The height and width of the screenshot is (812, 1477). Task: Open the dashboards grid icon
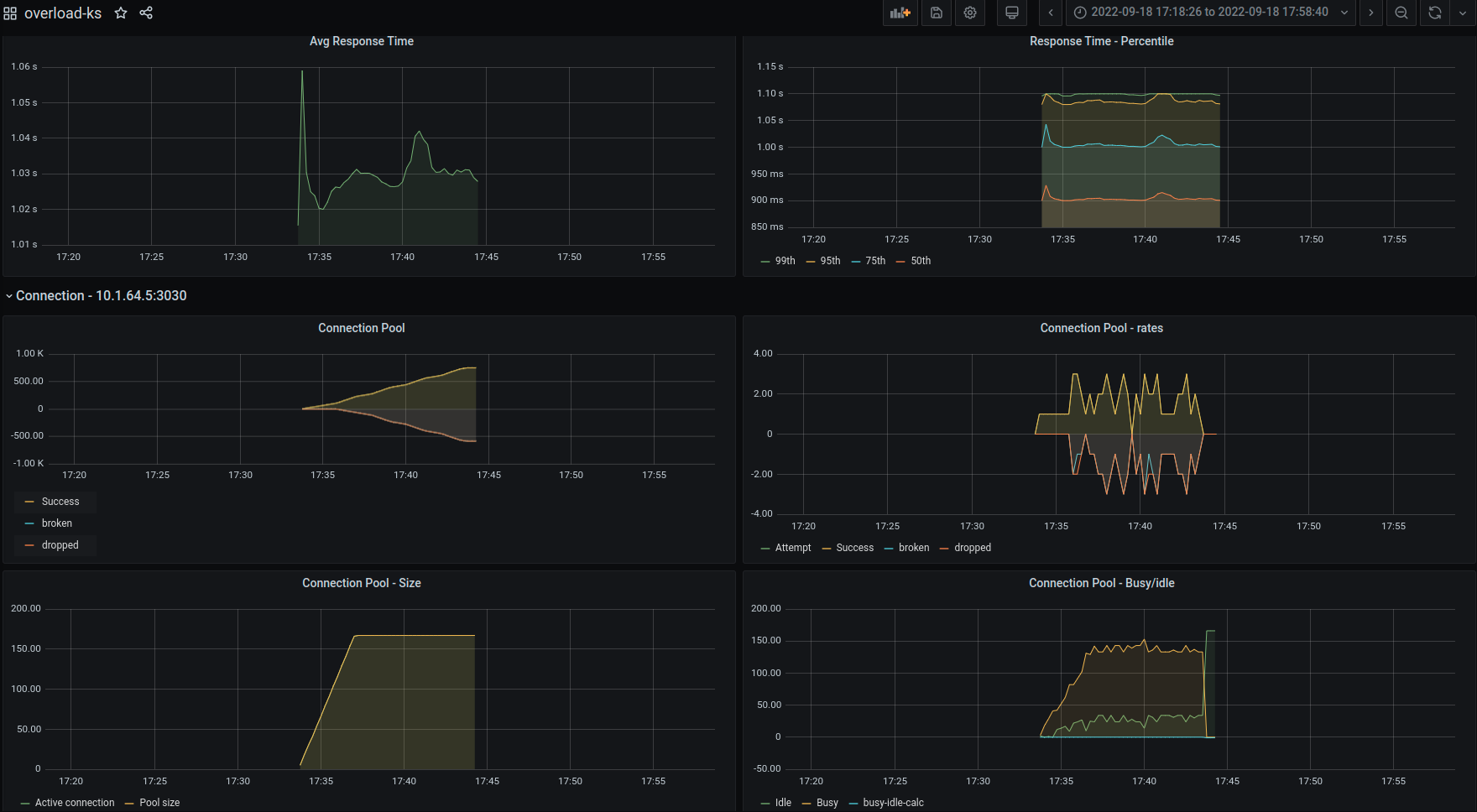(x=10, y=13)
